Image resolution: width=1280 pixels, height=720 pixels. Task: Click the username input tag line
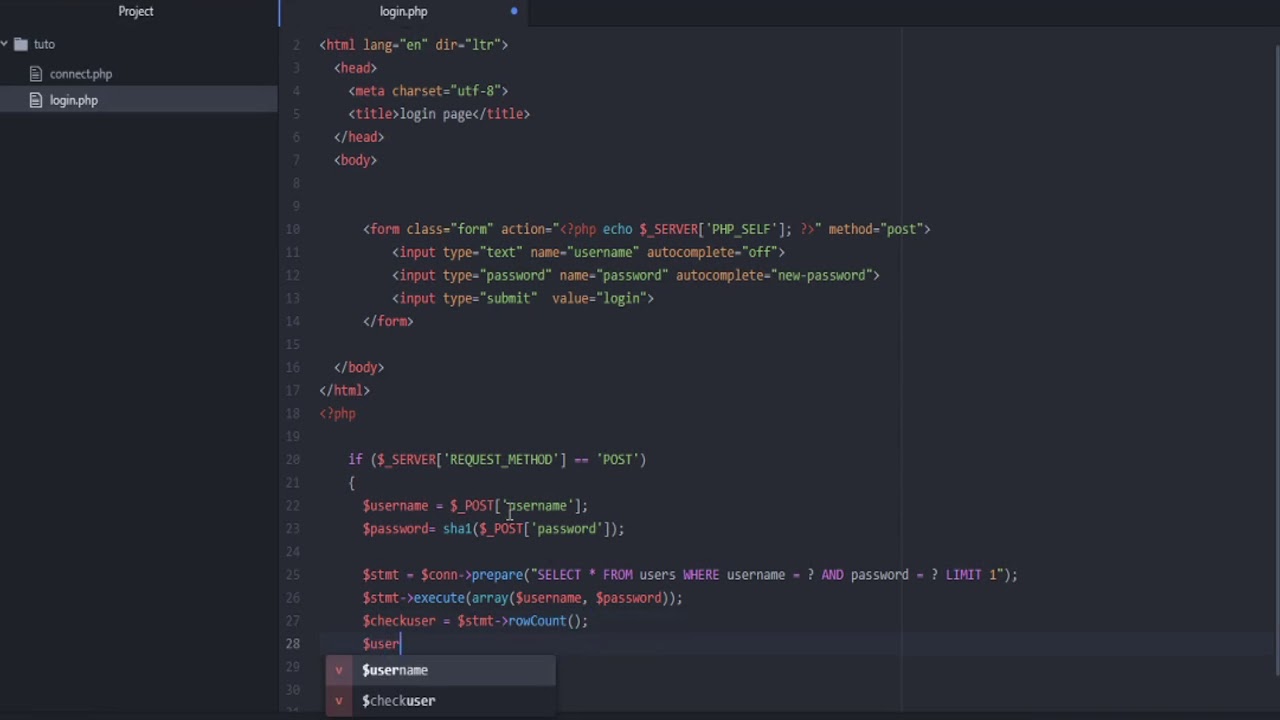pos(588,252)
